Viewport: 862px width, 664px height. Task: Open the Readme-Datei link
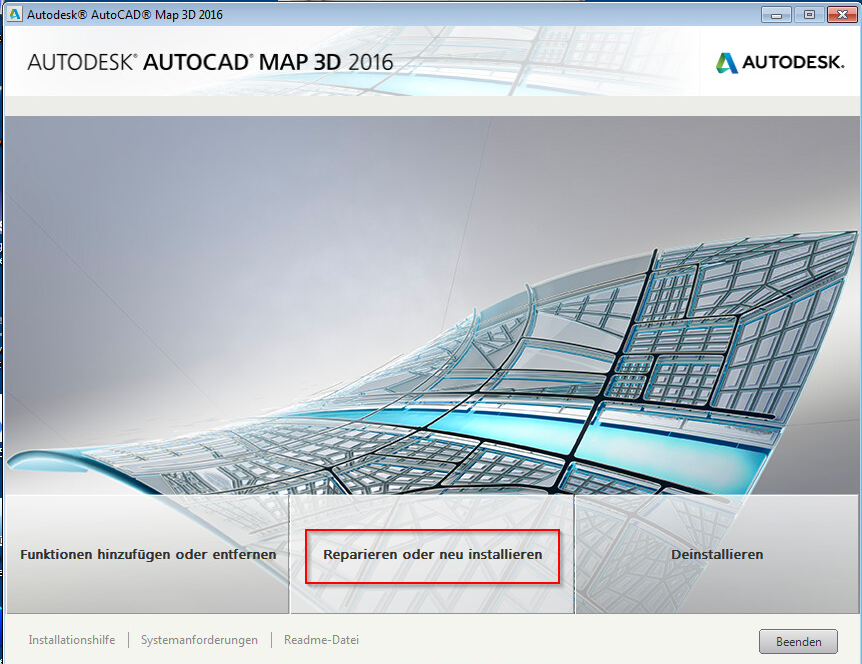point(321,640)
